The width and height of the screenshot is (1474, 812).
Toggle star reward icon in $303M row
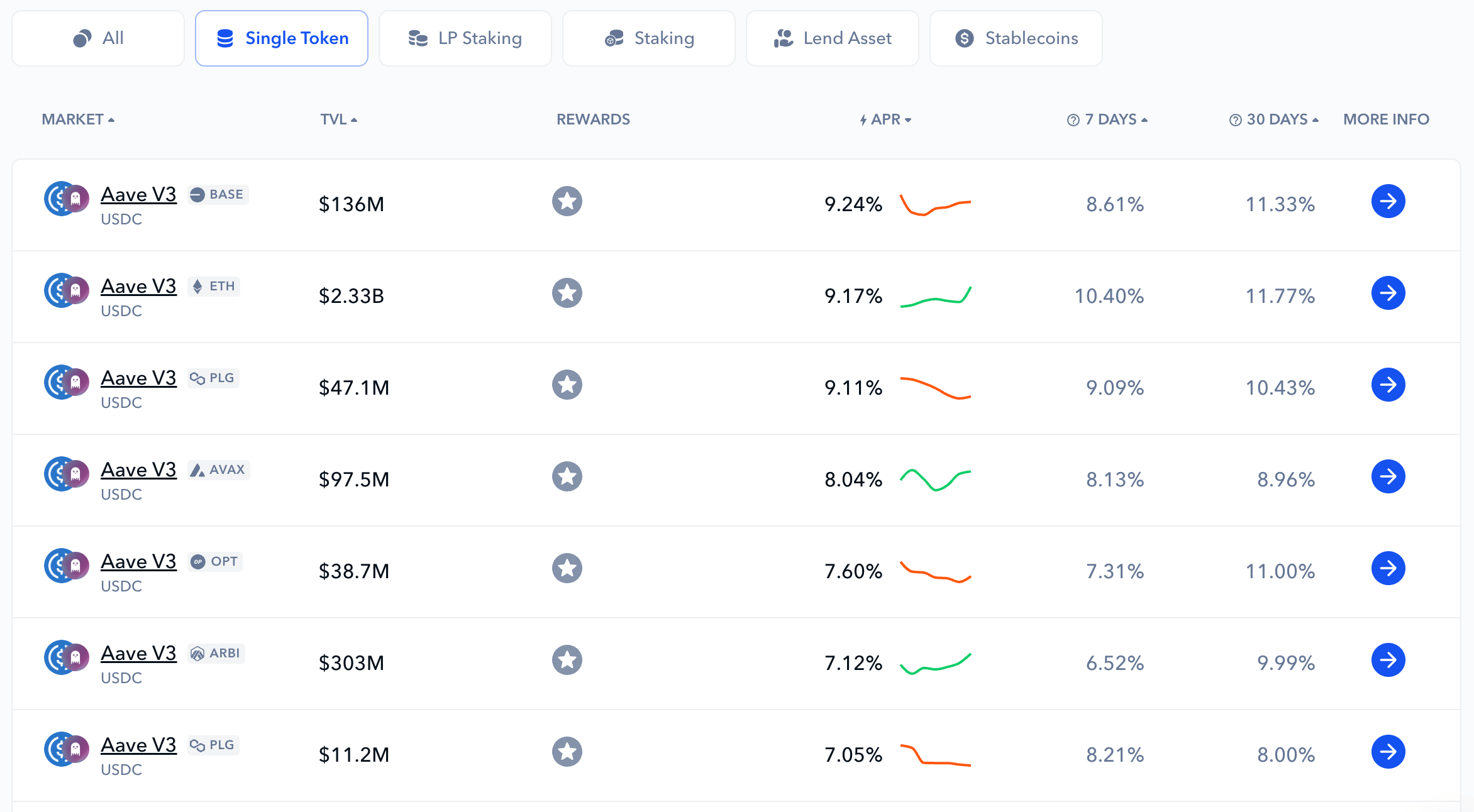pyautogui.click(x=567, y=660)
